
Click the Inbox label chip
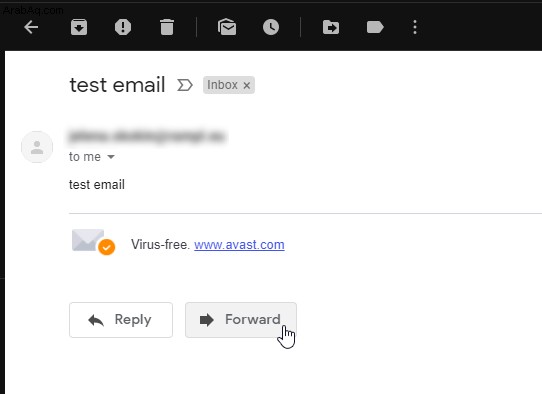point(222,85)
